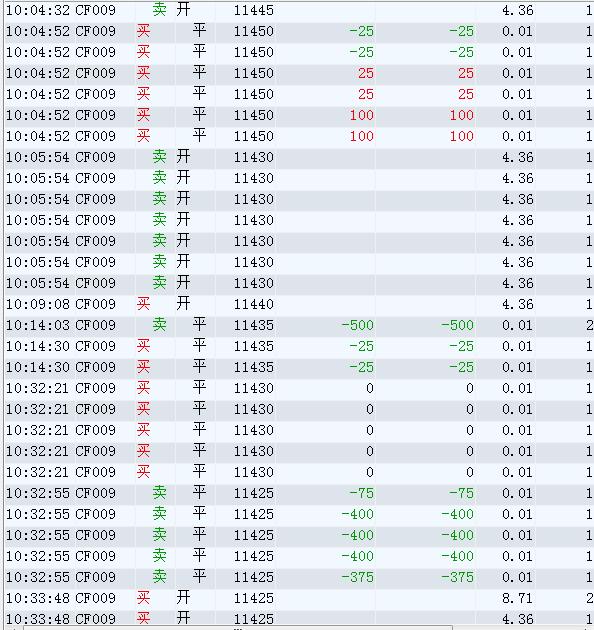Click the 11440 price value
The image size is (594, 630).
254,304
